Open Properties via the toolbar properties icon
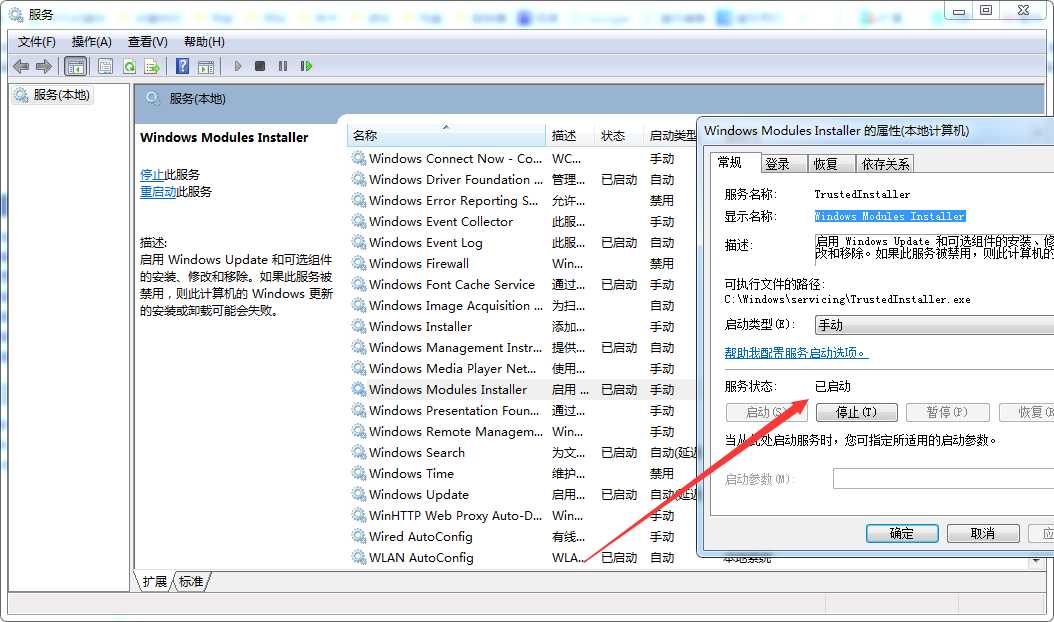The image size is (1054, 622). [x=106, y=66]
